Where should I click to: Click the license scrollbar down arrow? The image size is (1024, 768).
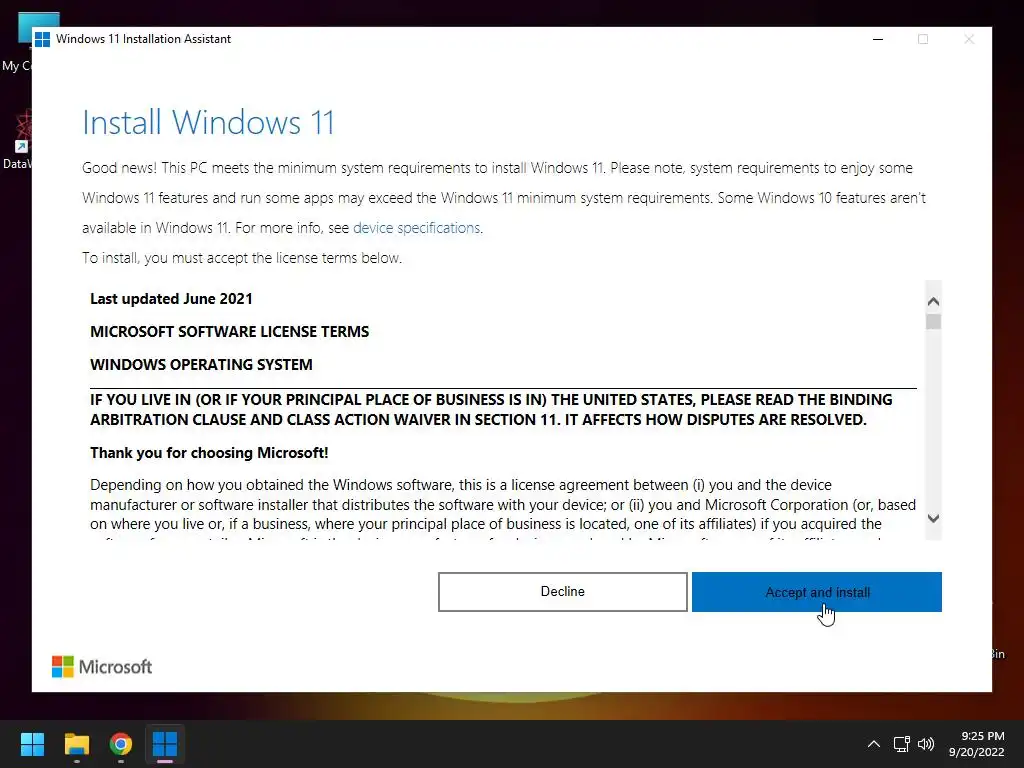click(x=933, y=519)
